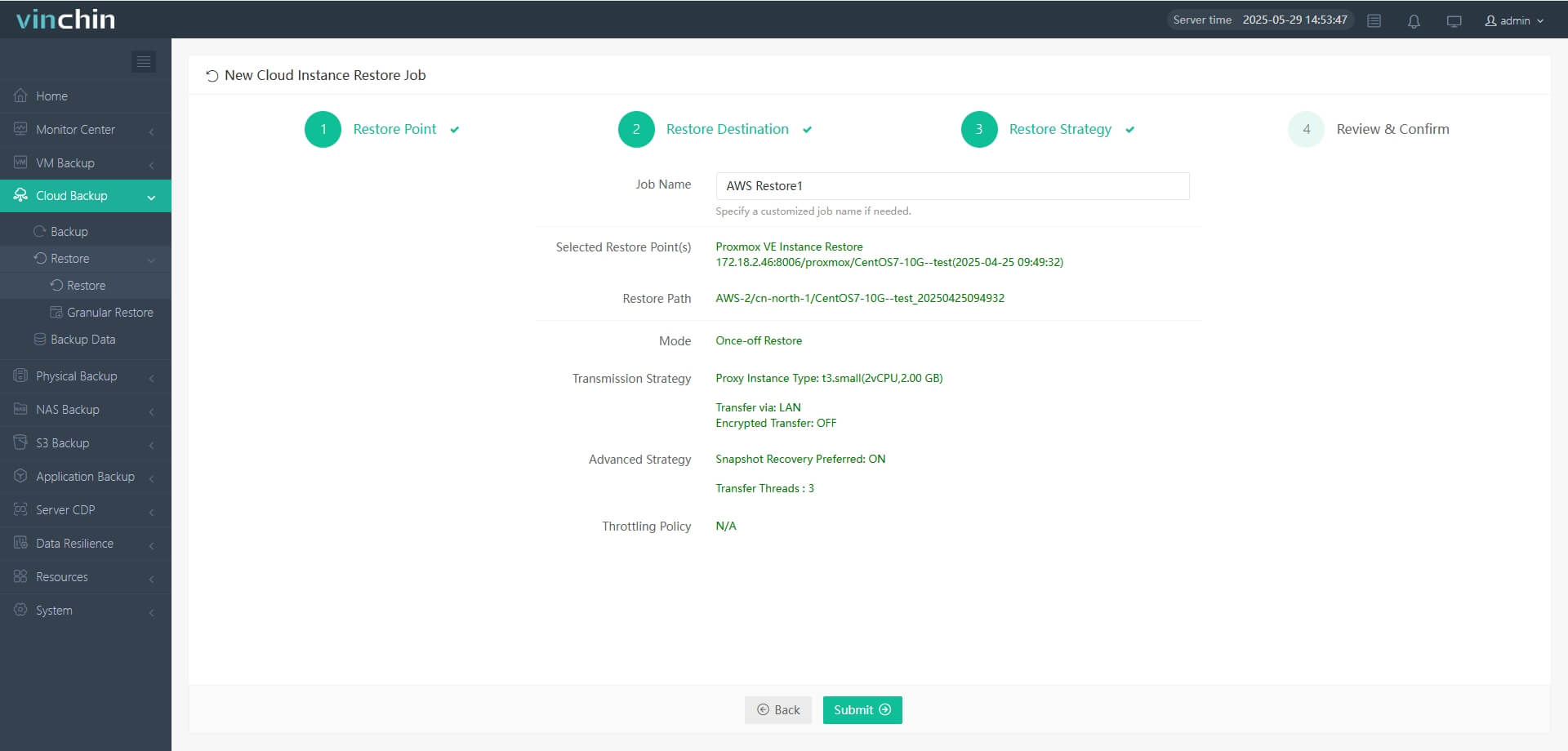
Task: Click the Job Name input field
Action: 952,186
